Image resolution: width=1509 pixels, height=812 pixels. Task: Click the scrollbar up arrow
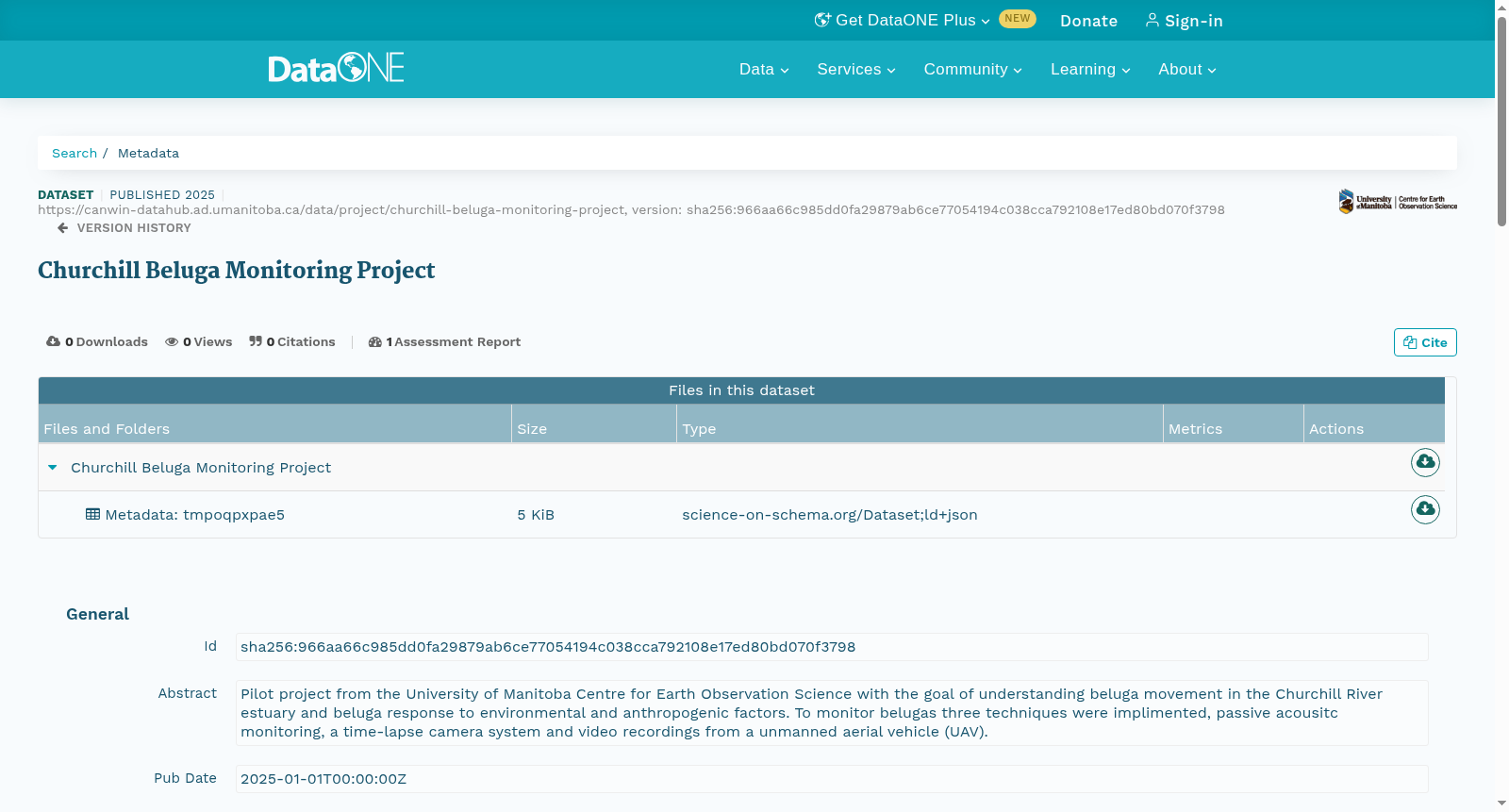[x=1501, y=7]
